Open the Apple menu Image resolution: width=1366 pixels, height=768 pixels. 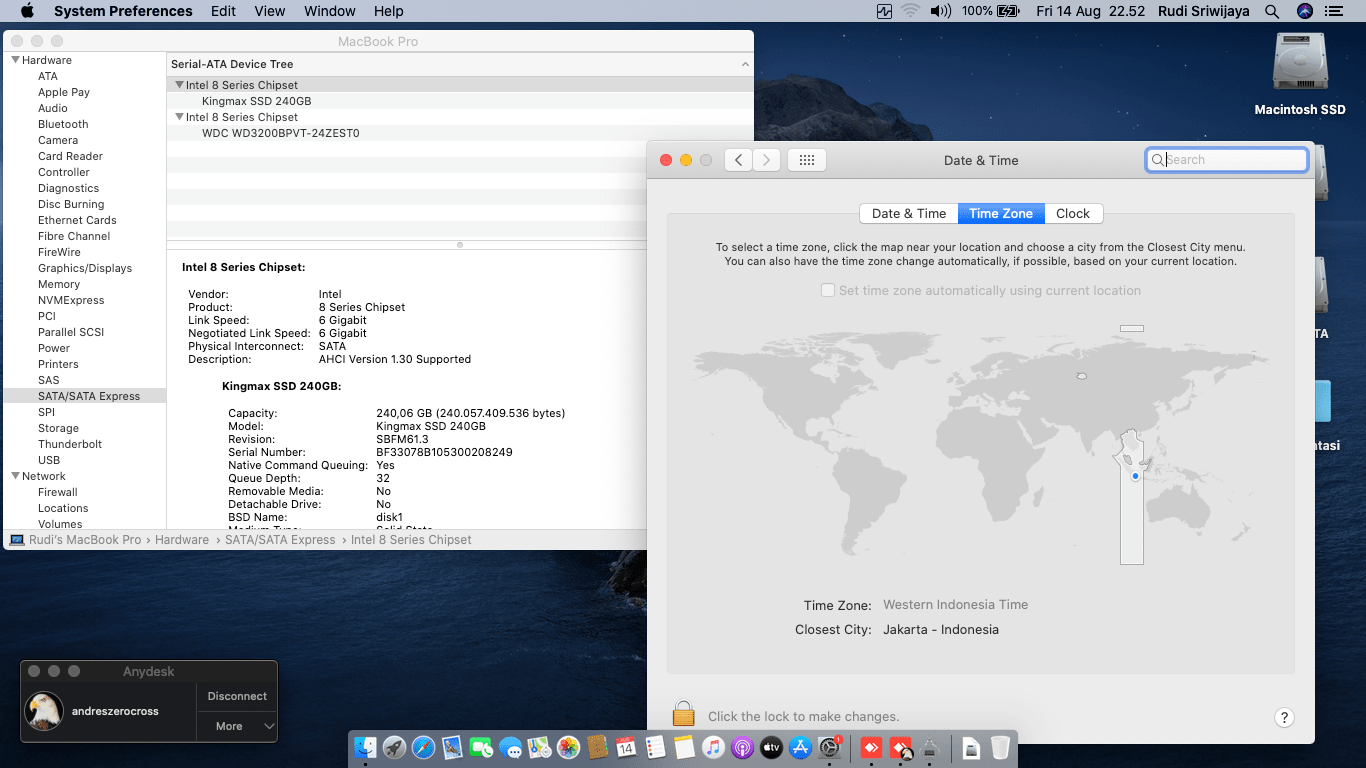pyautogui.click(x=27, y=11)
